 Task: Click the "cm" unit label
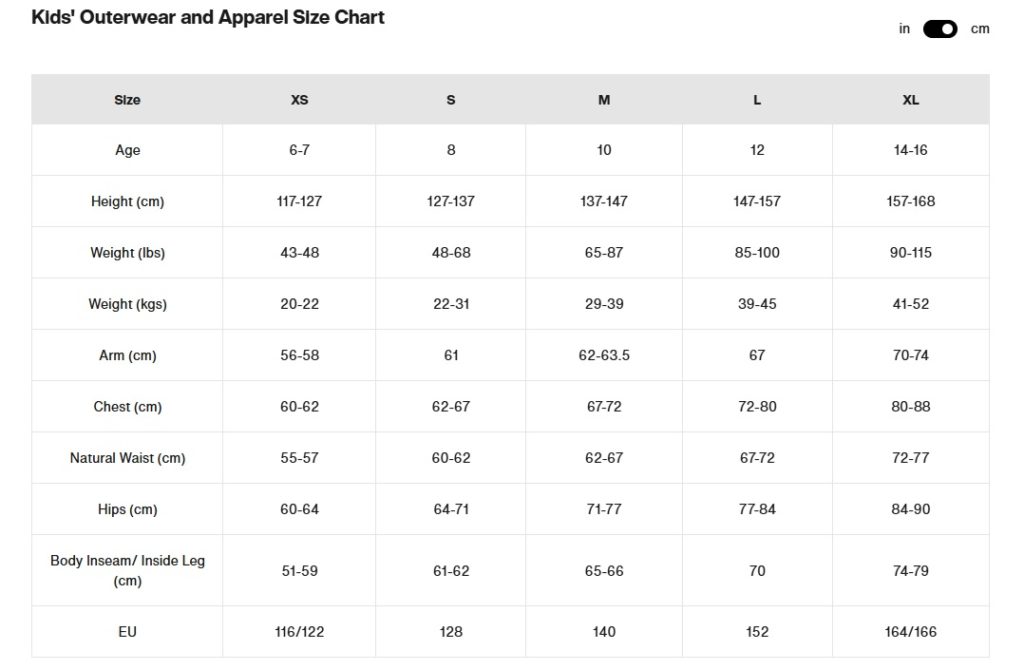[x=980, y=29]
